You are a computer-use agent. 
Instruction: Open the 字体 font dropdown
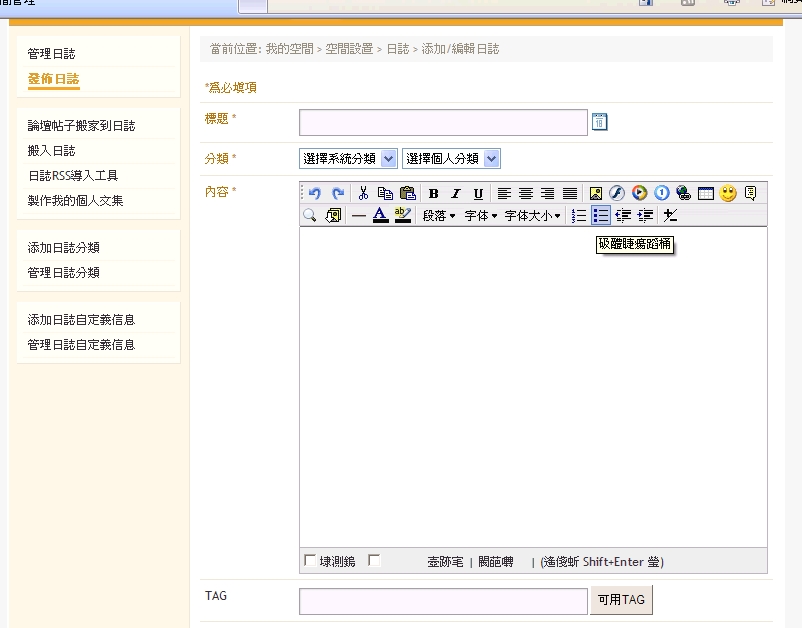click(481, 216)
